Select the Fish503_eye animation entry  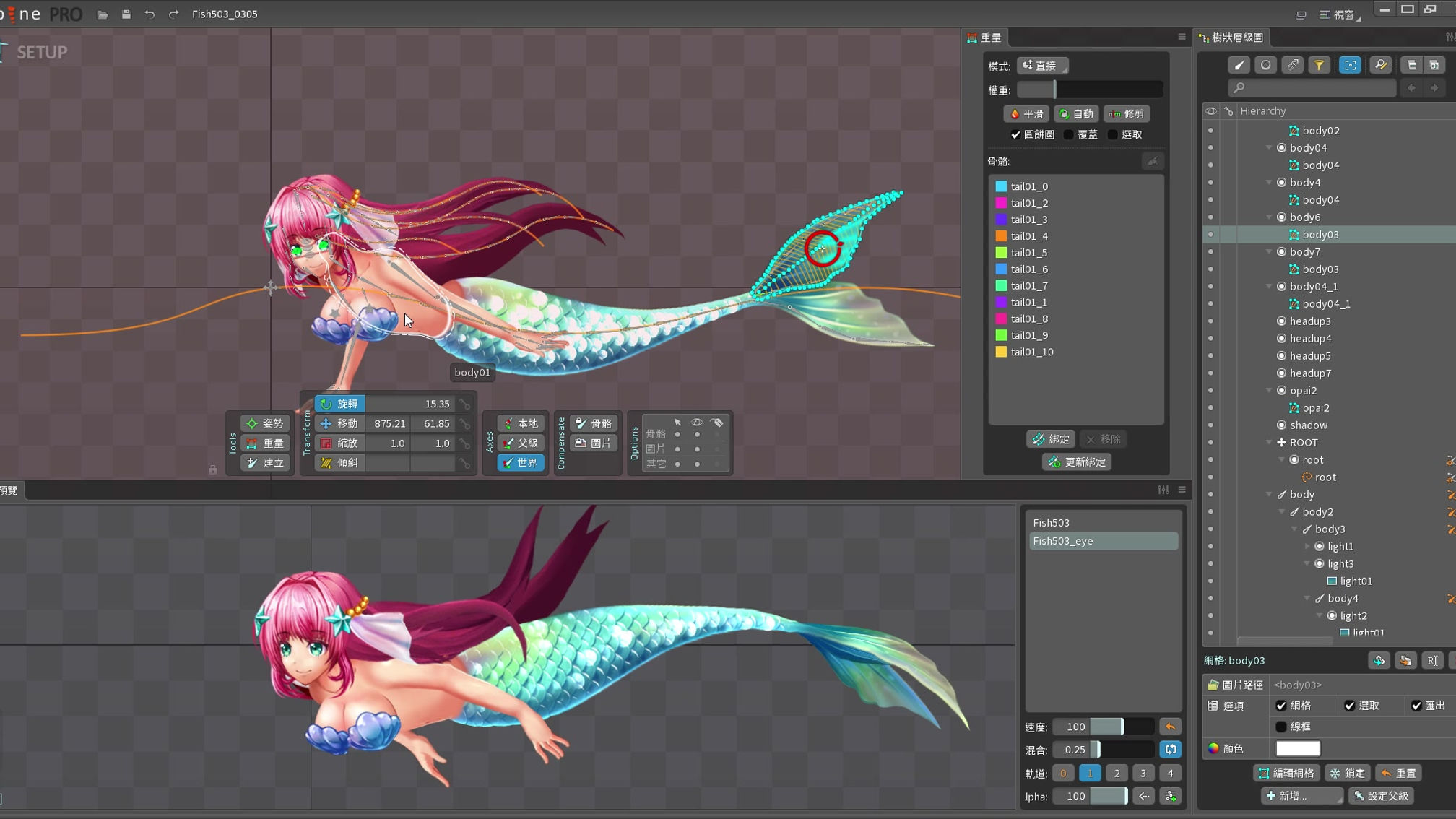[x=1103, y=541]
